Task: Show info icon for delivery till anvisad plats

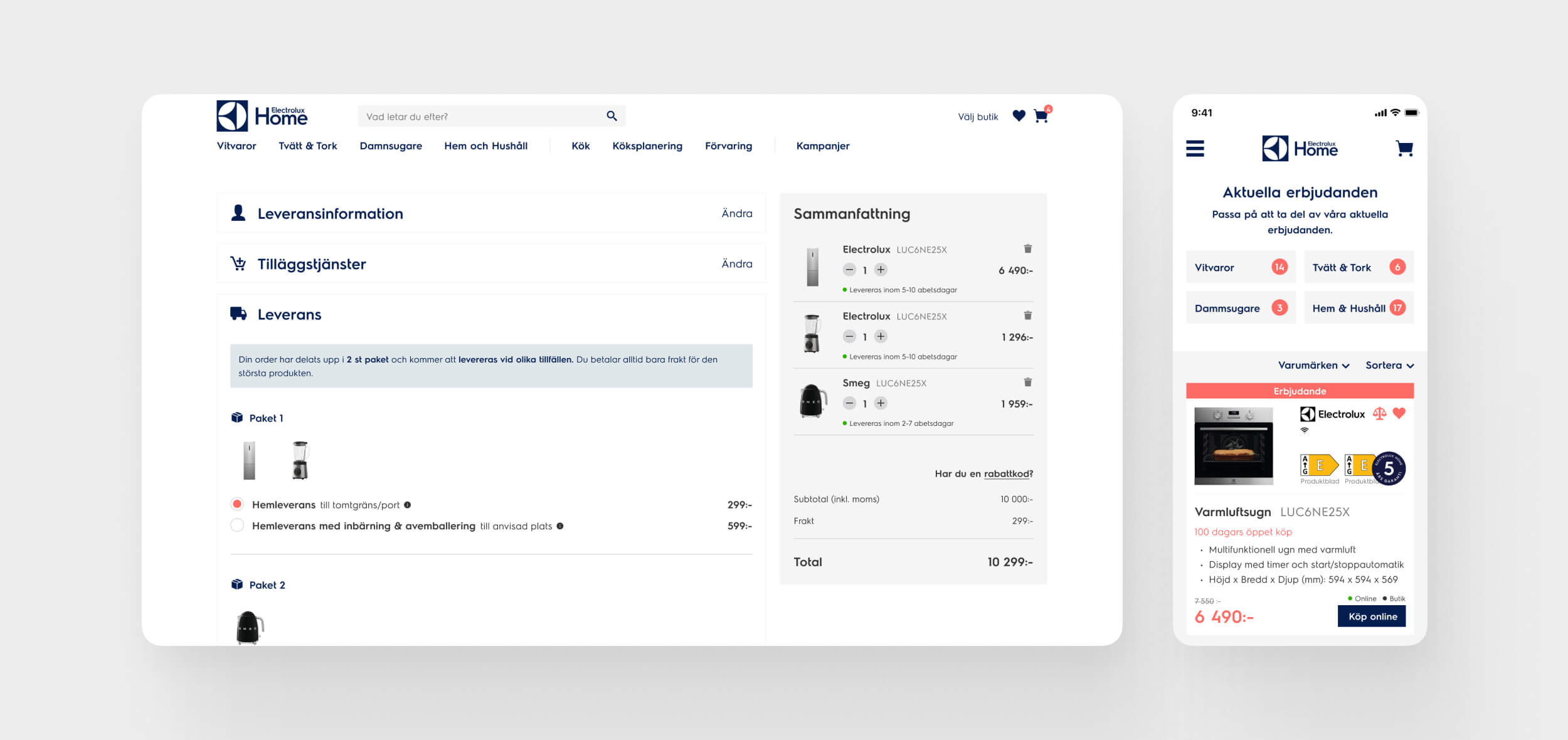Action: pos(560,526)
